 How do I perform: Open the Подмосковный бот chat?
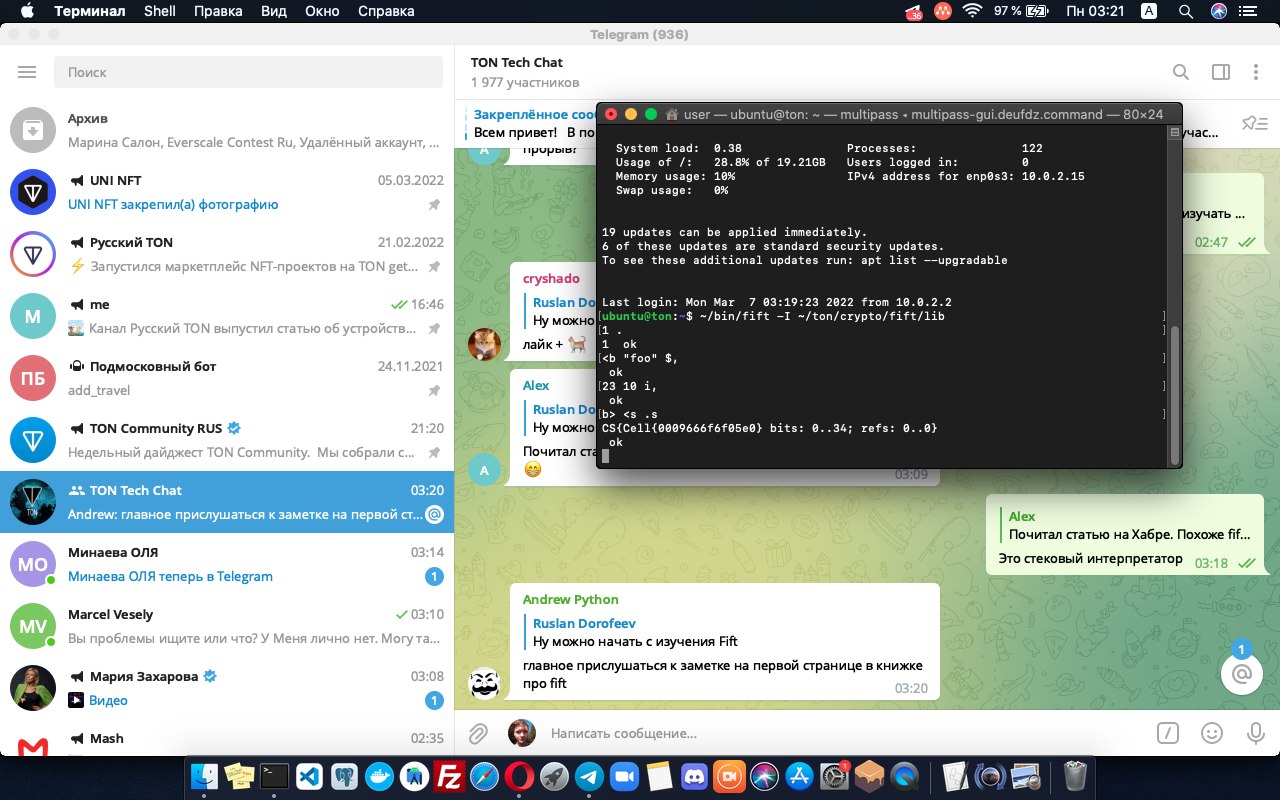pyautogui.click(x=227, y=378)
